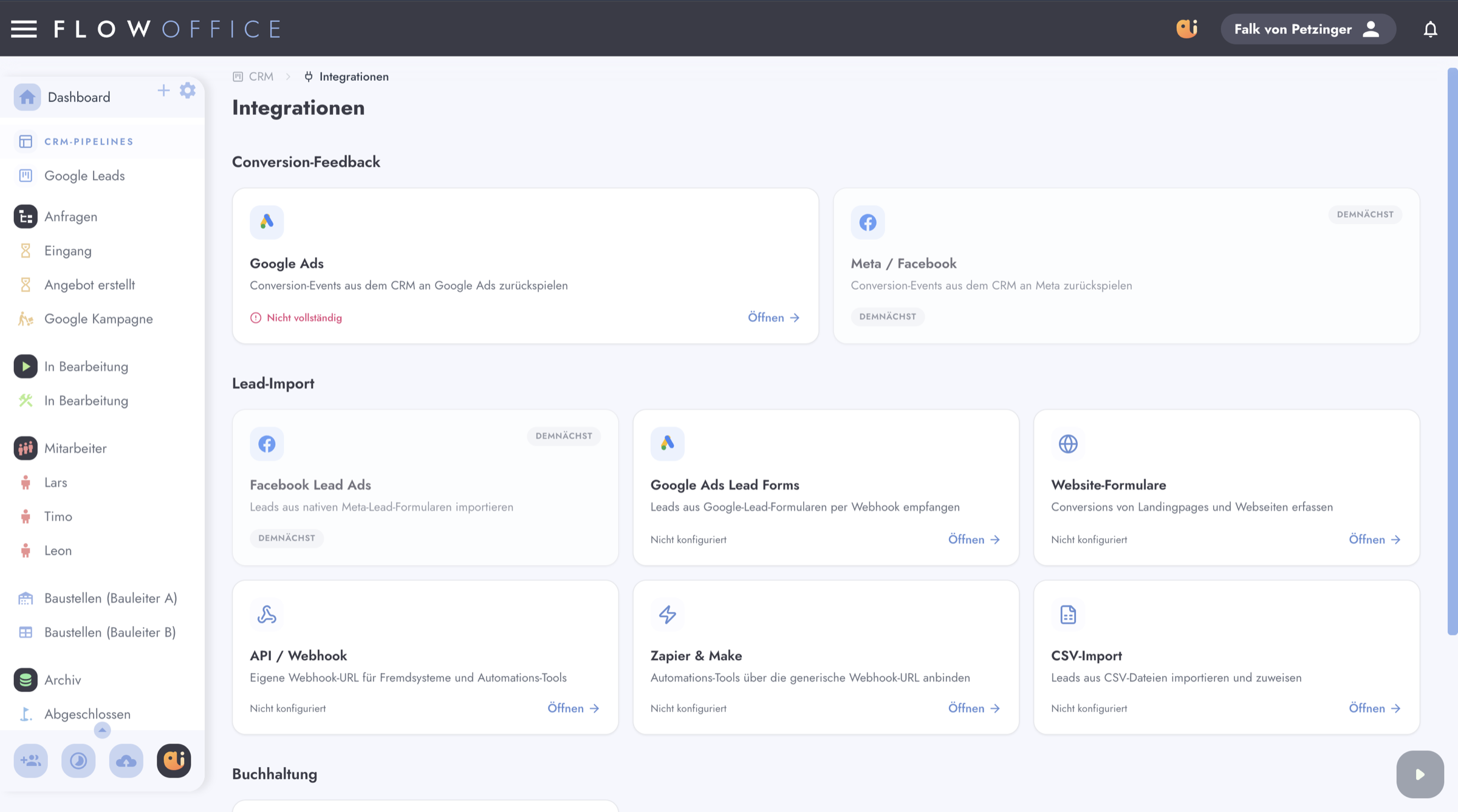This screenshot has width=1458, height=812.
Task: Click Nicht konfiguriert under CSV-Import
Action: 1089,708
